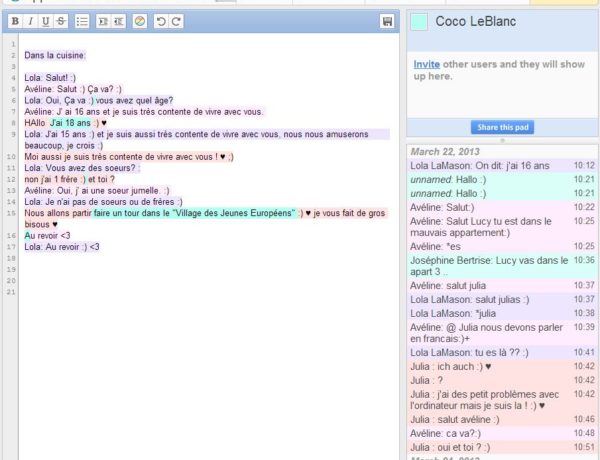Outdent the selected text

(119, 21)
